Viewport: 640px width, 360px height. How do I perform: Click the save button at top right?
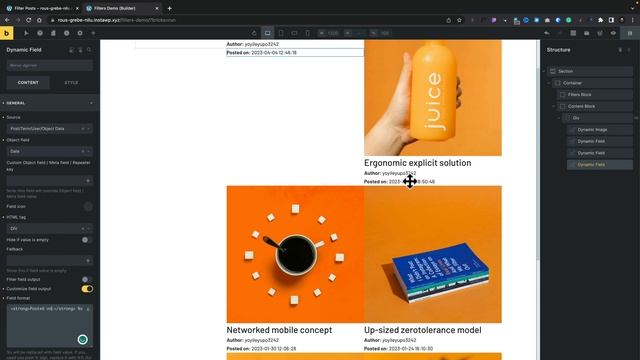click(630, 33)
